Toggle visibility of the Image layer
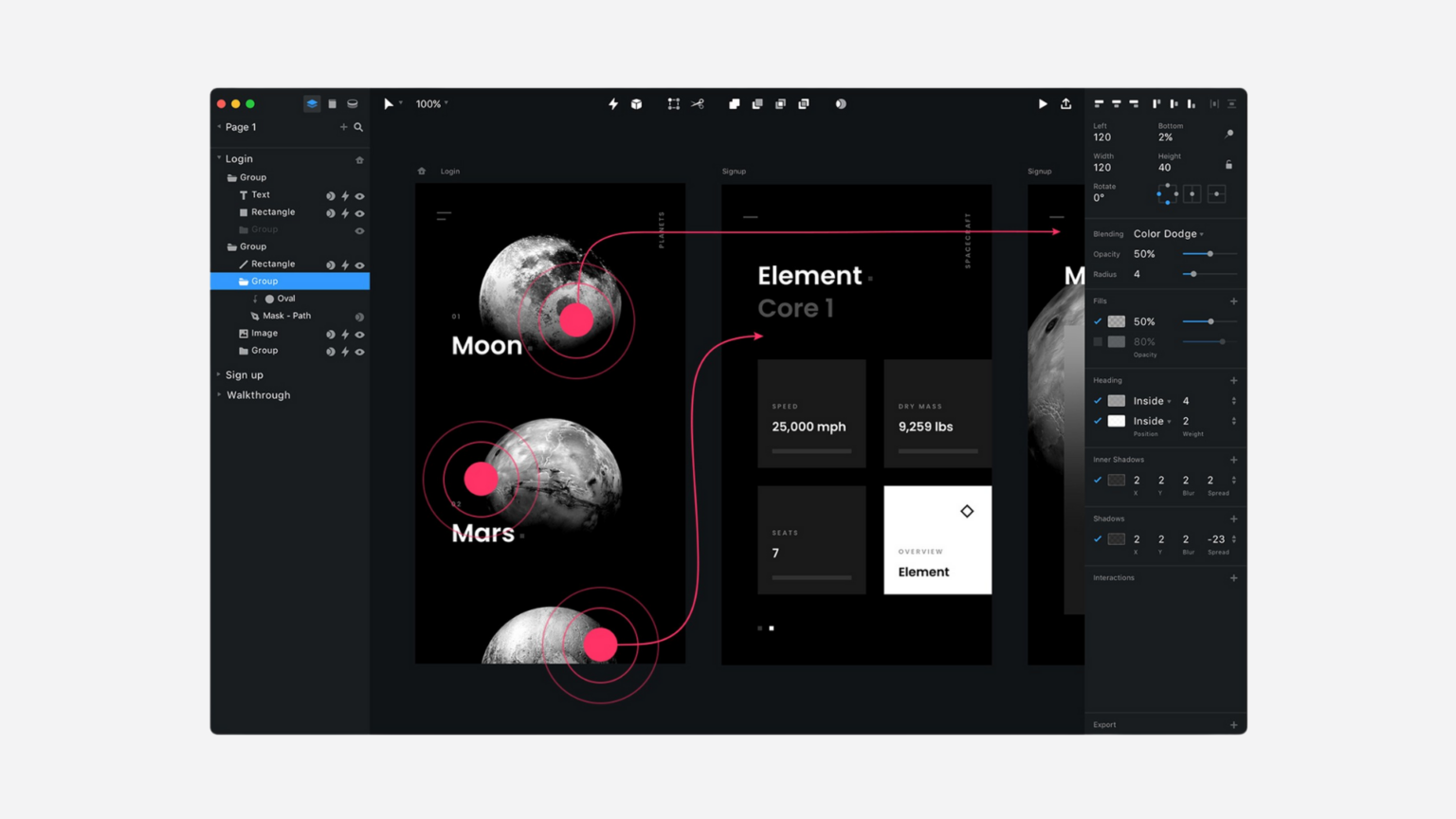Image resolution: width=1456 pixels, height=819 pixels. [360, 333]
